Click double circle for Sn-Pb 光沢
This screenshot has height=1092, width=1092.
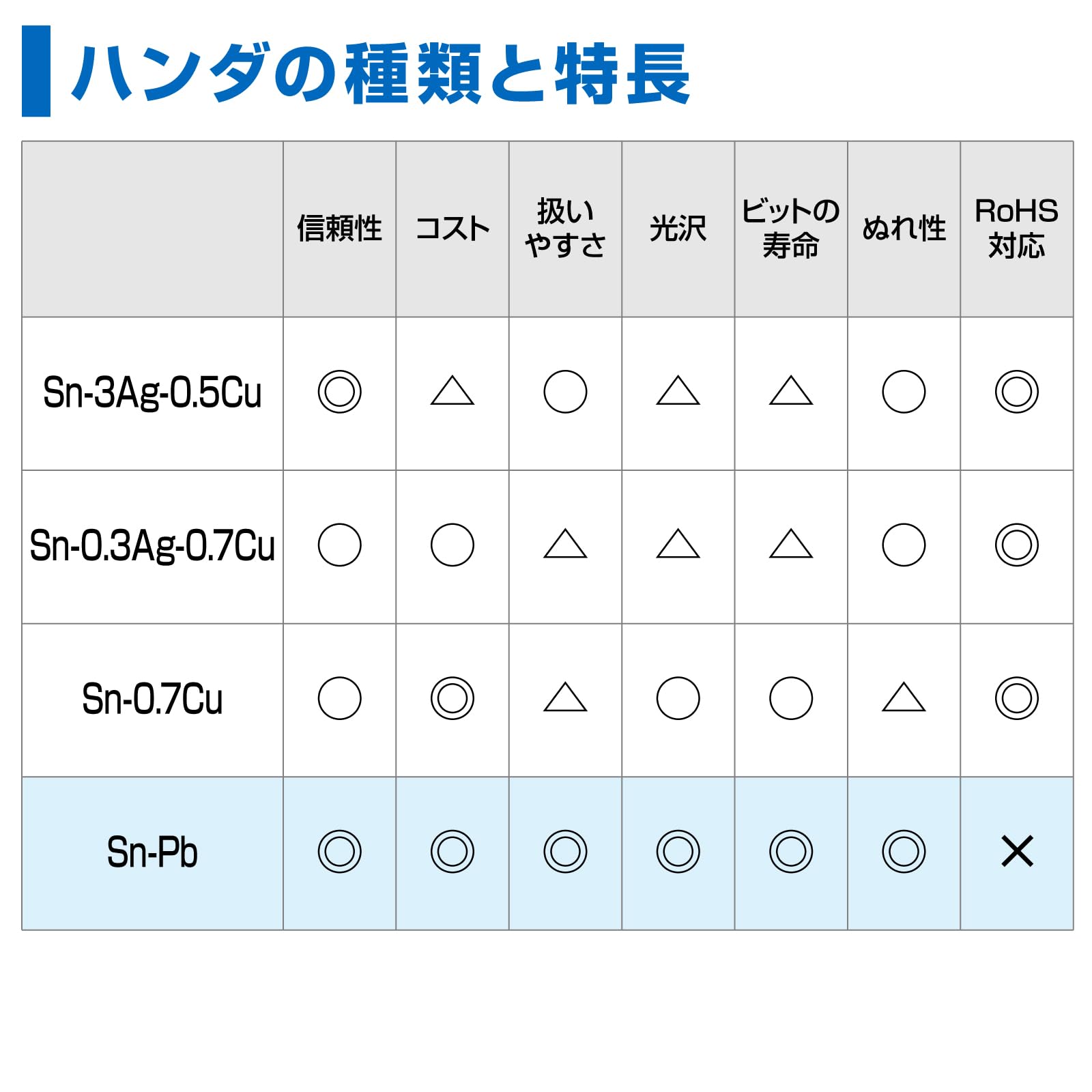point(678,852)
